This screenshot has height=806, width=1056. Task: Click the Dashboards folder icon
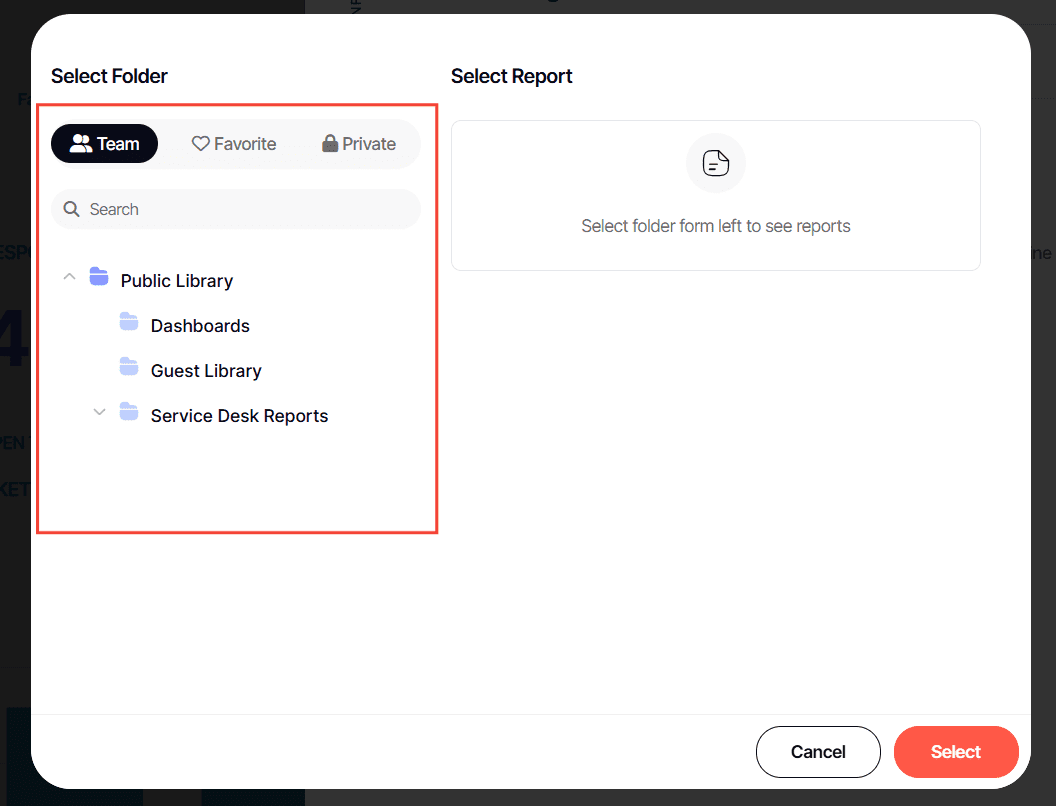click(129, 322)
